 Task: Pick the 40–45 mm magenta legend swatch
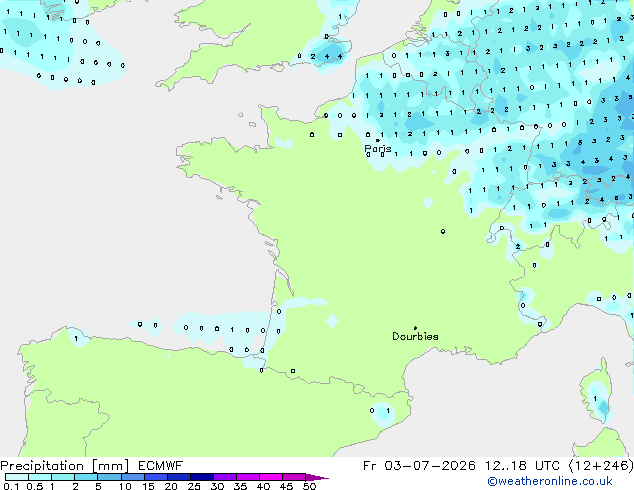271,477
